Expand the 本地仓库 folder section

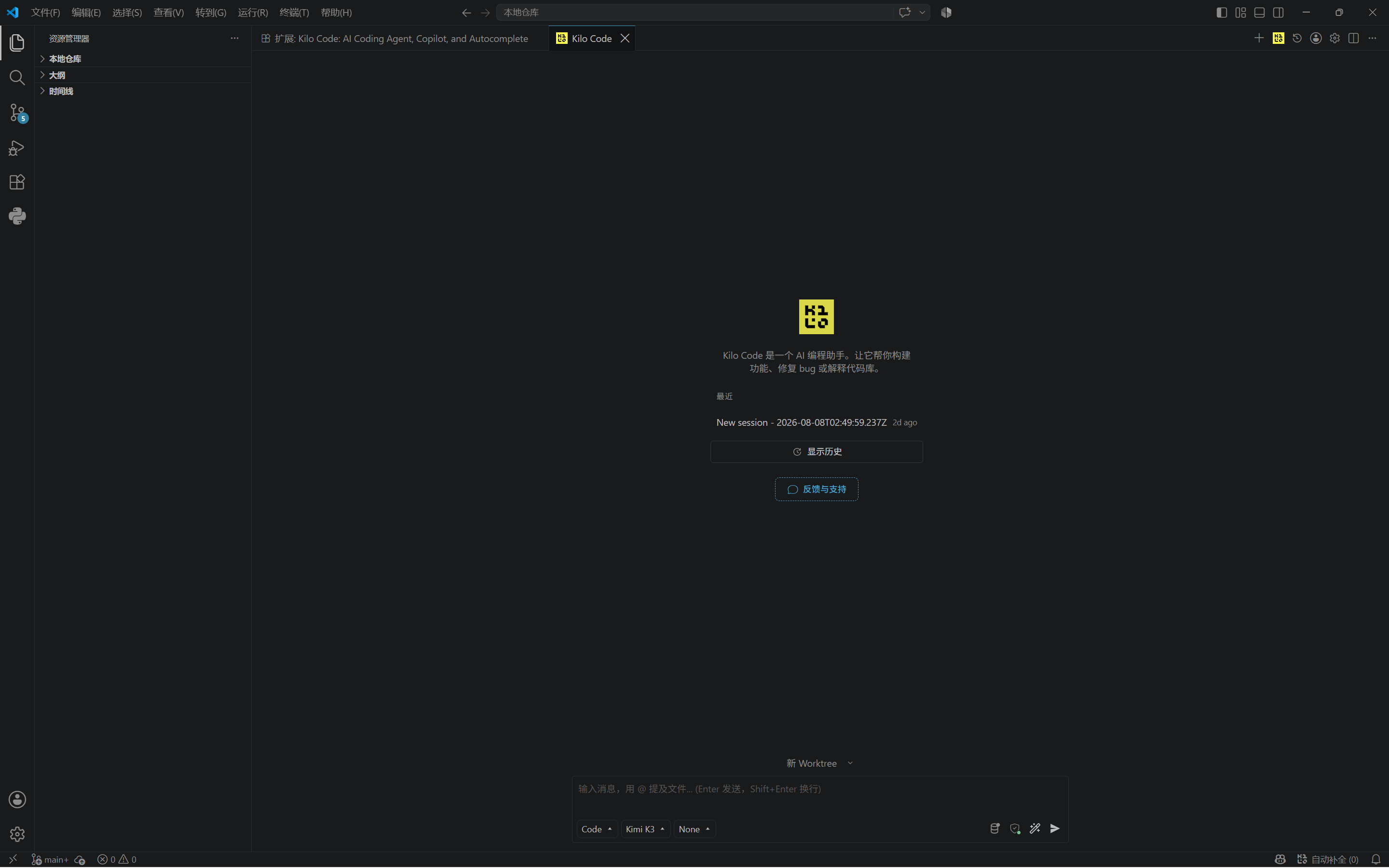[143, 58]
